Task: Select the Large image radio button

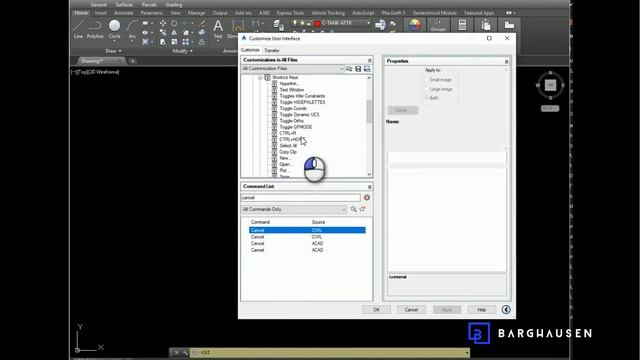Action: [427, 89]
